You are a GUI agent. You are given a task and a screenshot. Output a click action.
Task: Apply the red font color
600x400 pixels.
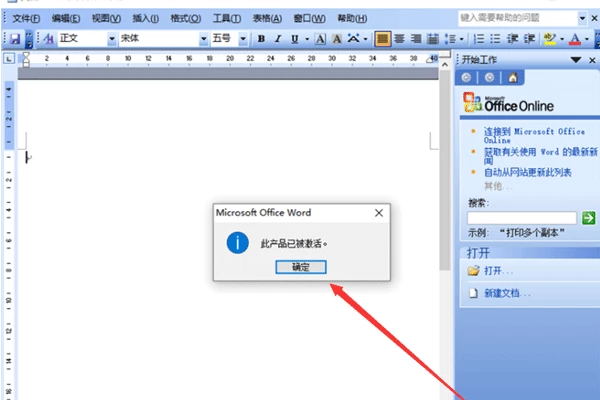tap(575, 39)
